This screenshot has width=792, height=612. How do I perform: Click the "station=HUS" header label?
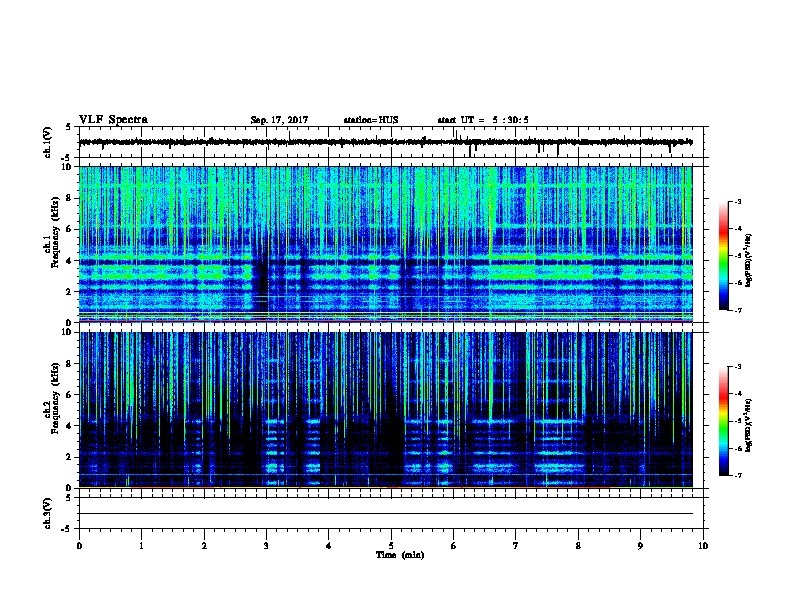pos(371,120)
